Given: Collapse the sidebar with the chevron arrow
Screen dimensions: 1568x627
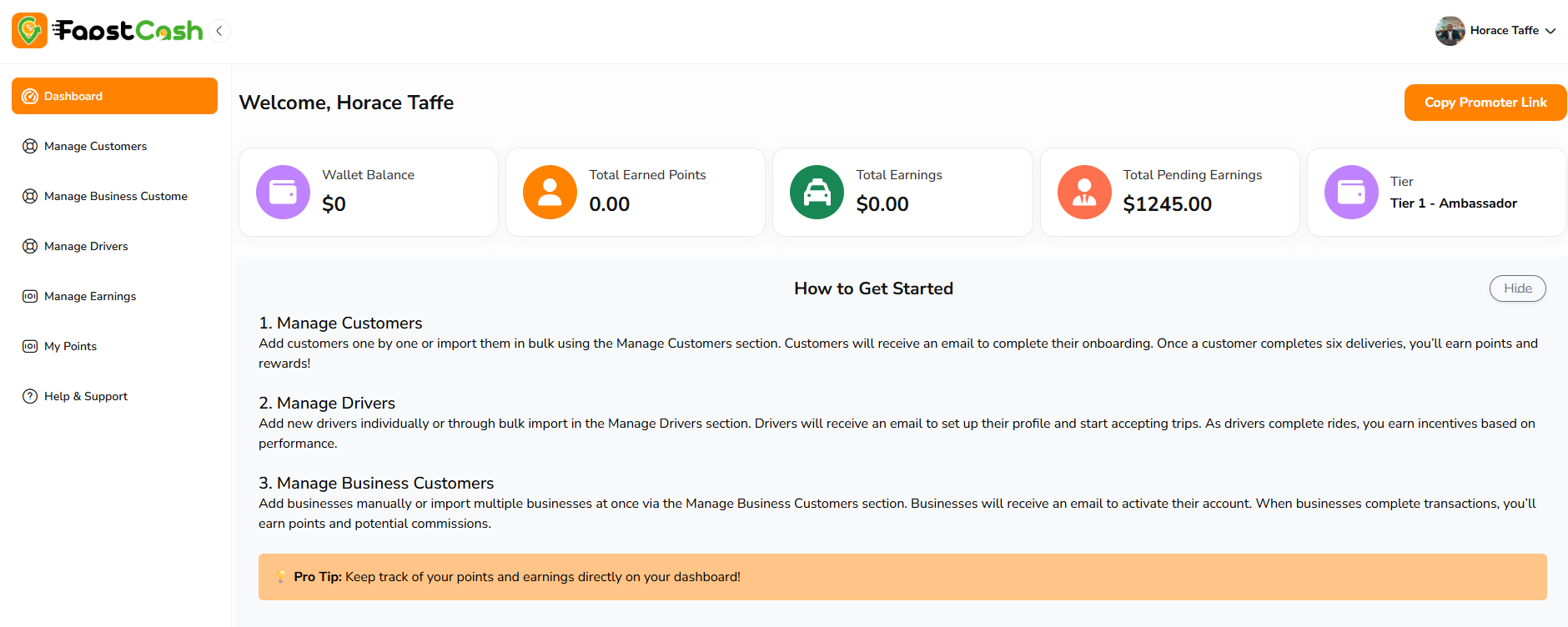Looking at the screenshot, I should coord(219,31).
